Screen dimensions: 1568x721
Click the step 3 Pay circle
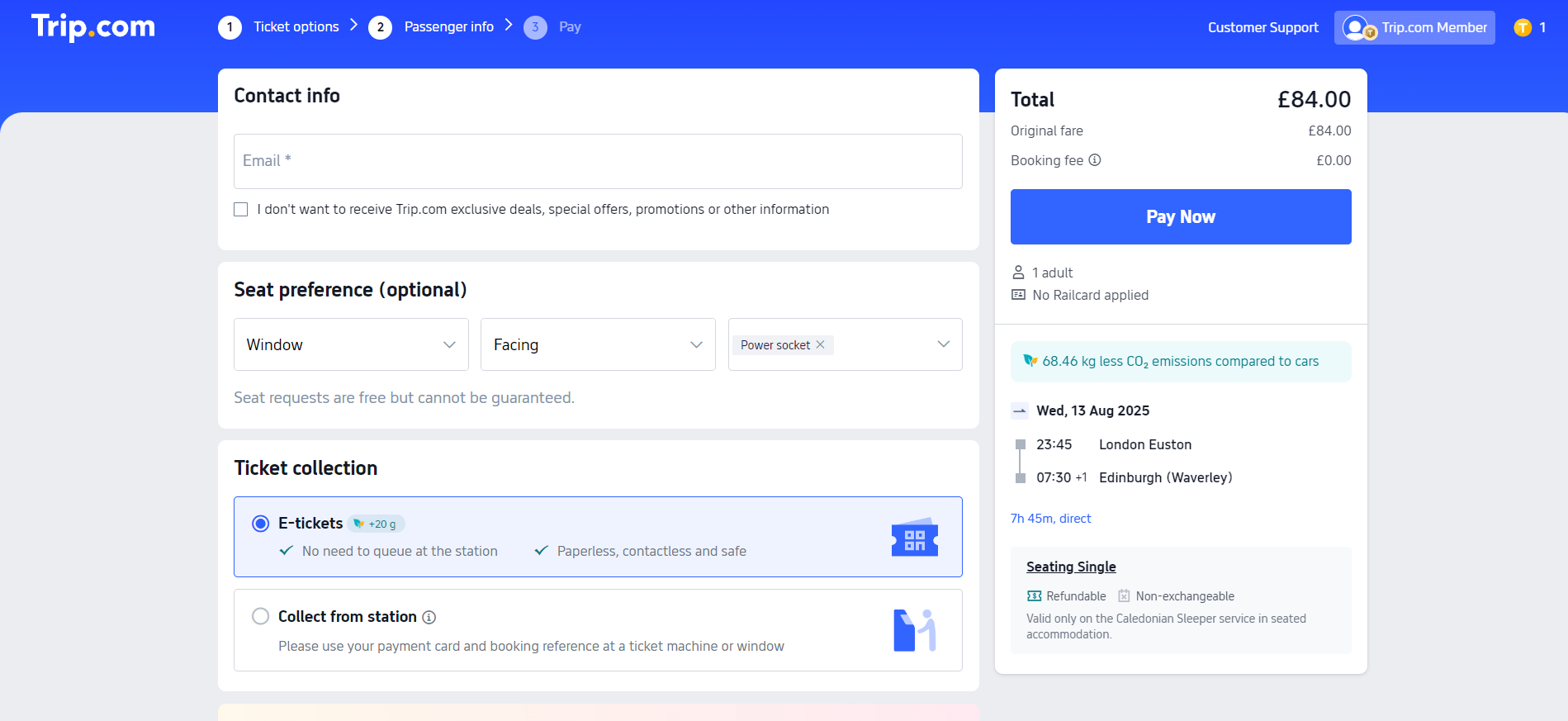[x=535, y=27]
